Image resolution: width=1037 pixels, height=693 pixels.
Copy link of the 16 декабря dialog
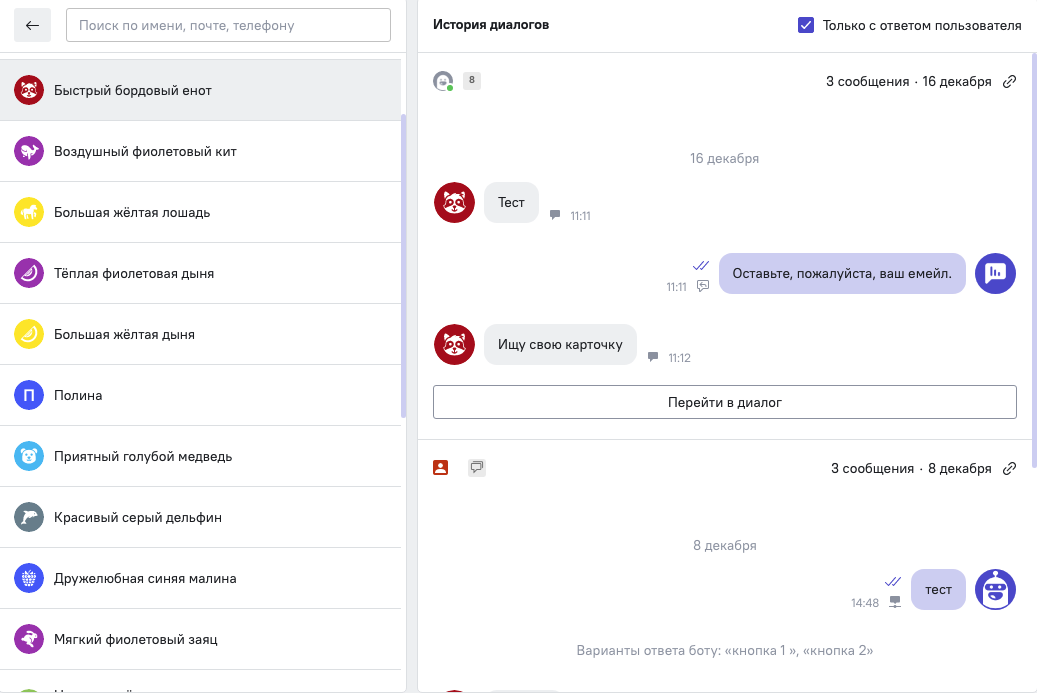pyautogui.click(x=1009, y=81)
